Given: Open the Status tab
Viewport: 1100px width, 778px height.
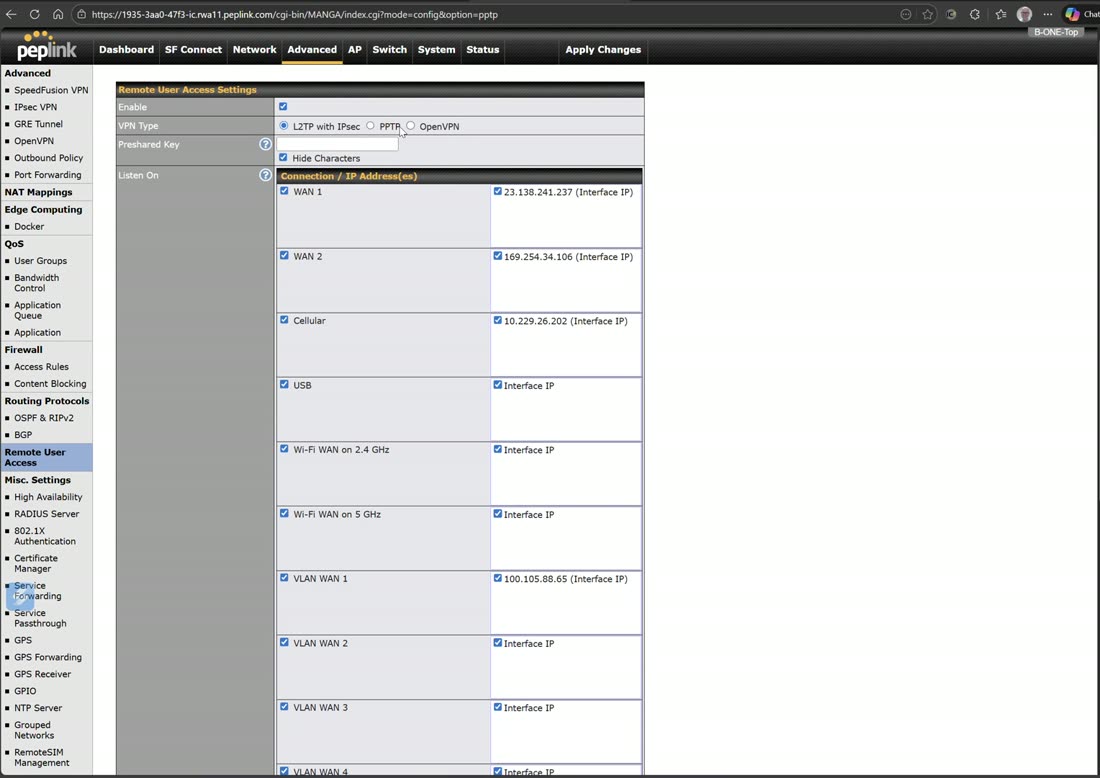Looking at the screenshot, I should click(483, 50).
